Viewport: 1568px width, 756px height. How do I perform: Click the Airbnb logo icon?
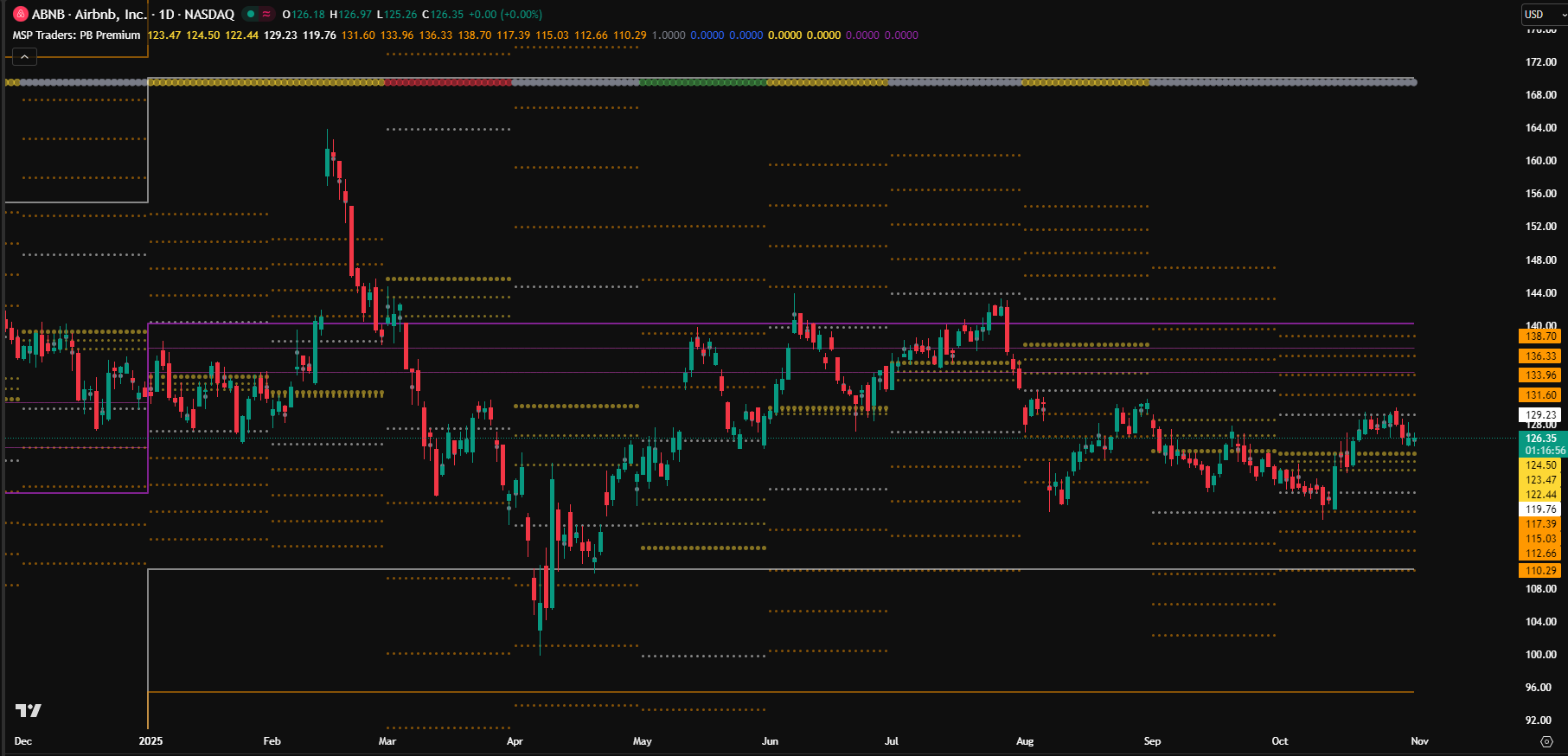(21, 15)
